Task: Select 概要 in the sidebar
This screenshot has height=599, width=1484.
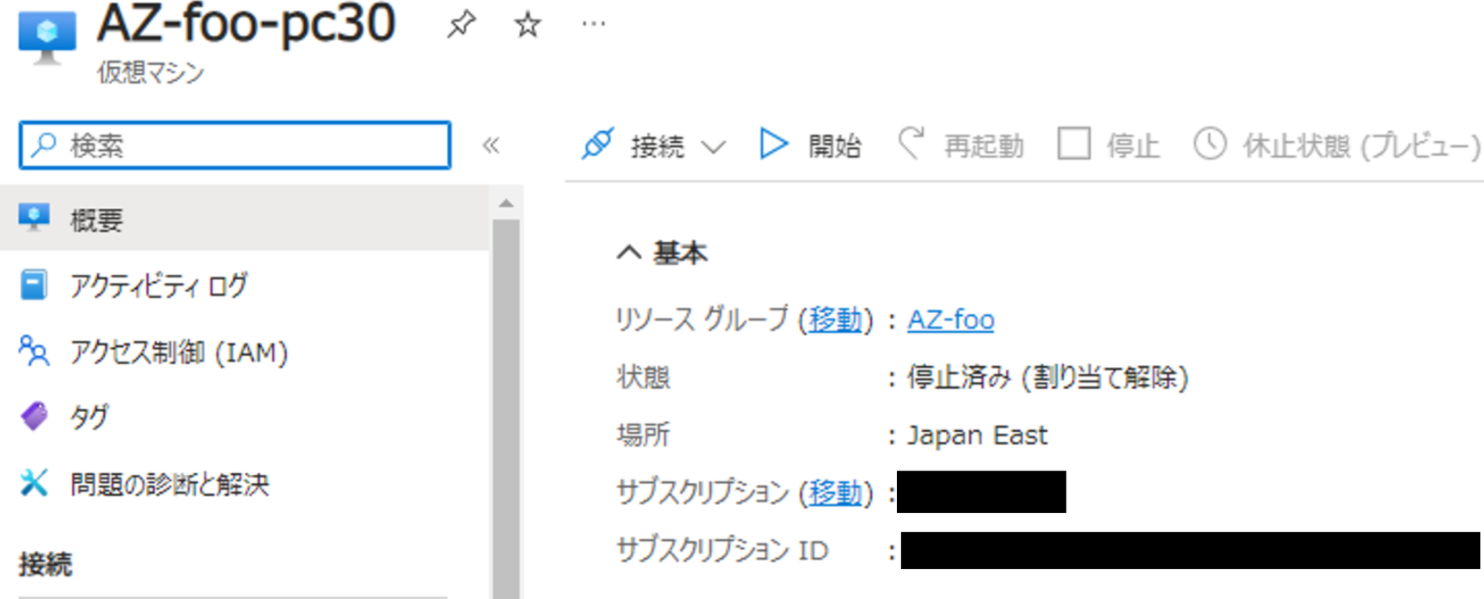Action: (x=245, y=218)
